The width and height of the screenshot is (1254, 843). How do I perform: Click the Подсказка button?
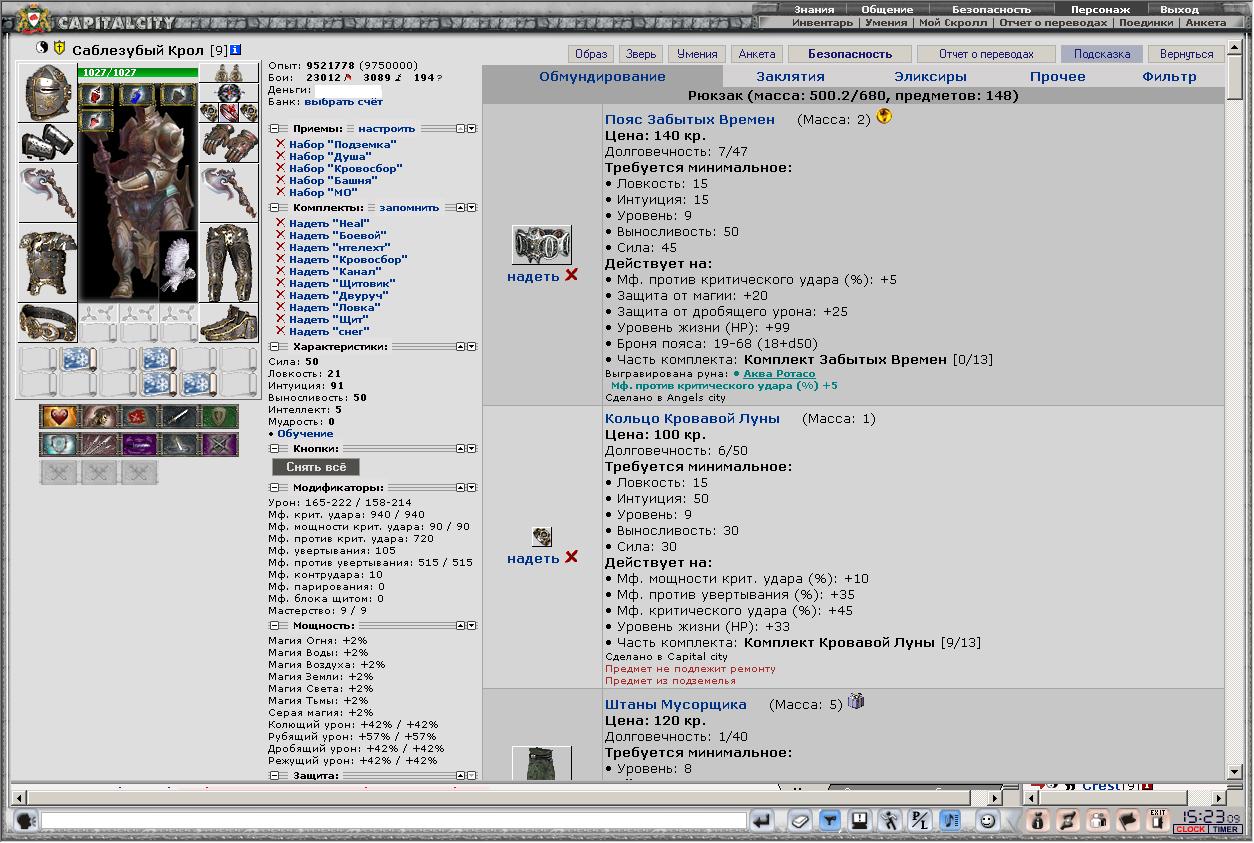pyautogui.click(x=1101, y=54)
